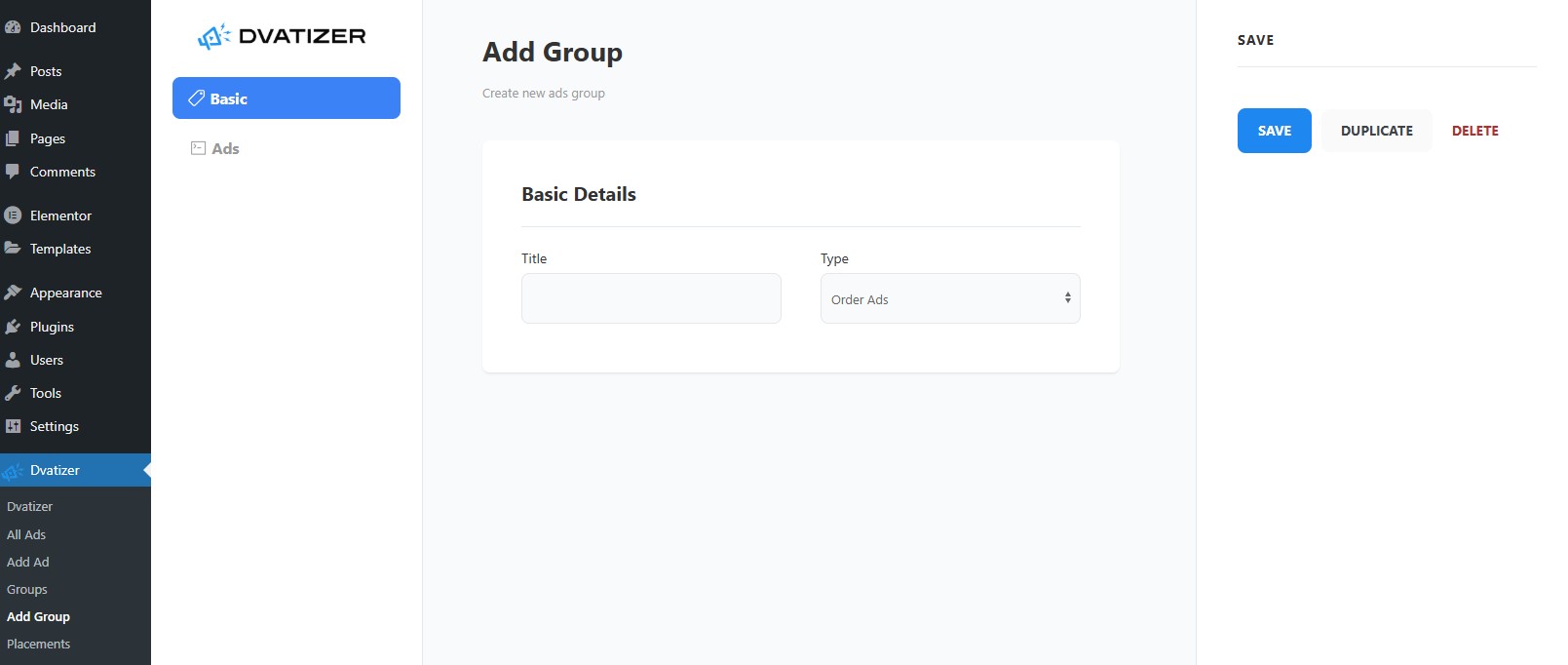
Task: Click the Dashboard gauge icon
Action: [13, 27]
